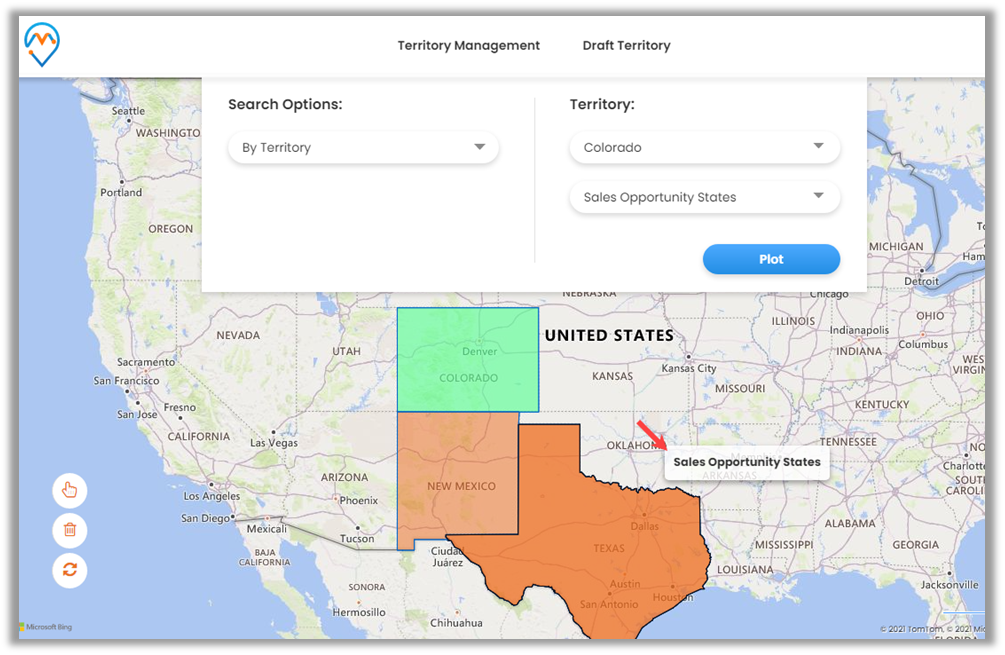Open the Territory Management tab
This screenshot has height=655, width=1005.
pyautogui.click(x=468, y=46)
